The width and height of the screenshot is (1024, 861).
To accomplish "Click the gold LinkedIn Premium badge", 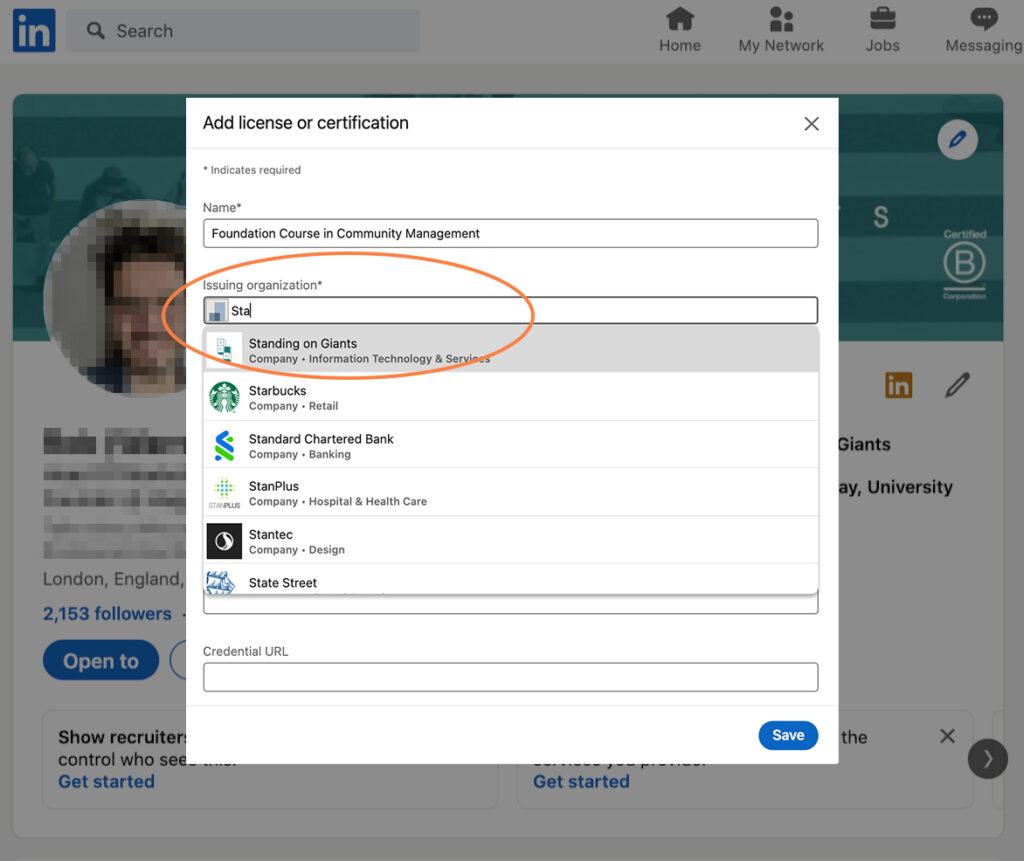I will point(898,384).
